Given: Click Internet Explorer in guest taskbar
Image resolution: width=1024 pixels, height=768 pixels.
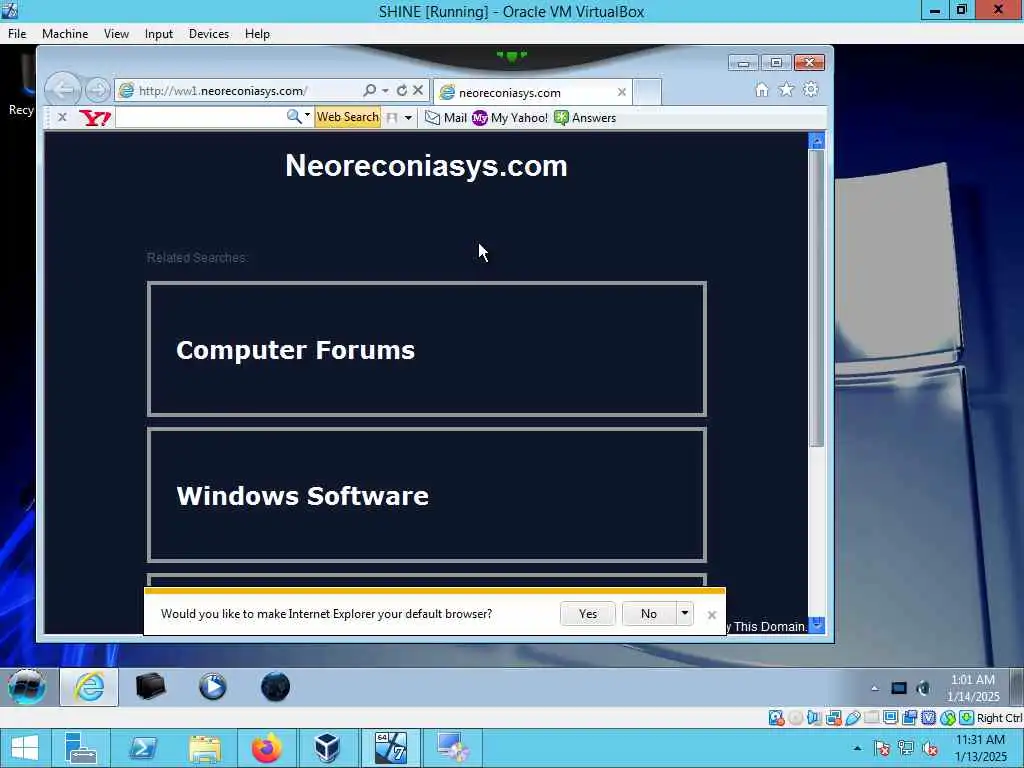Looking at the screenshot, I should (89, 686).
